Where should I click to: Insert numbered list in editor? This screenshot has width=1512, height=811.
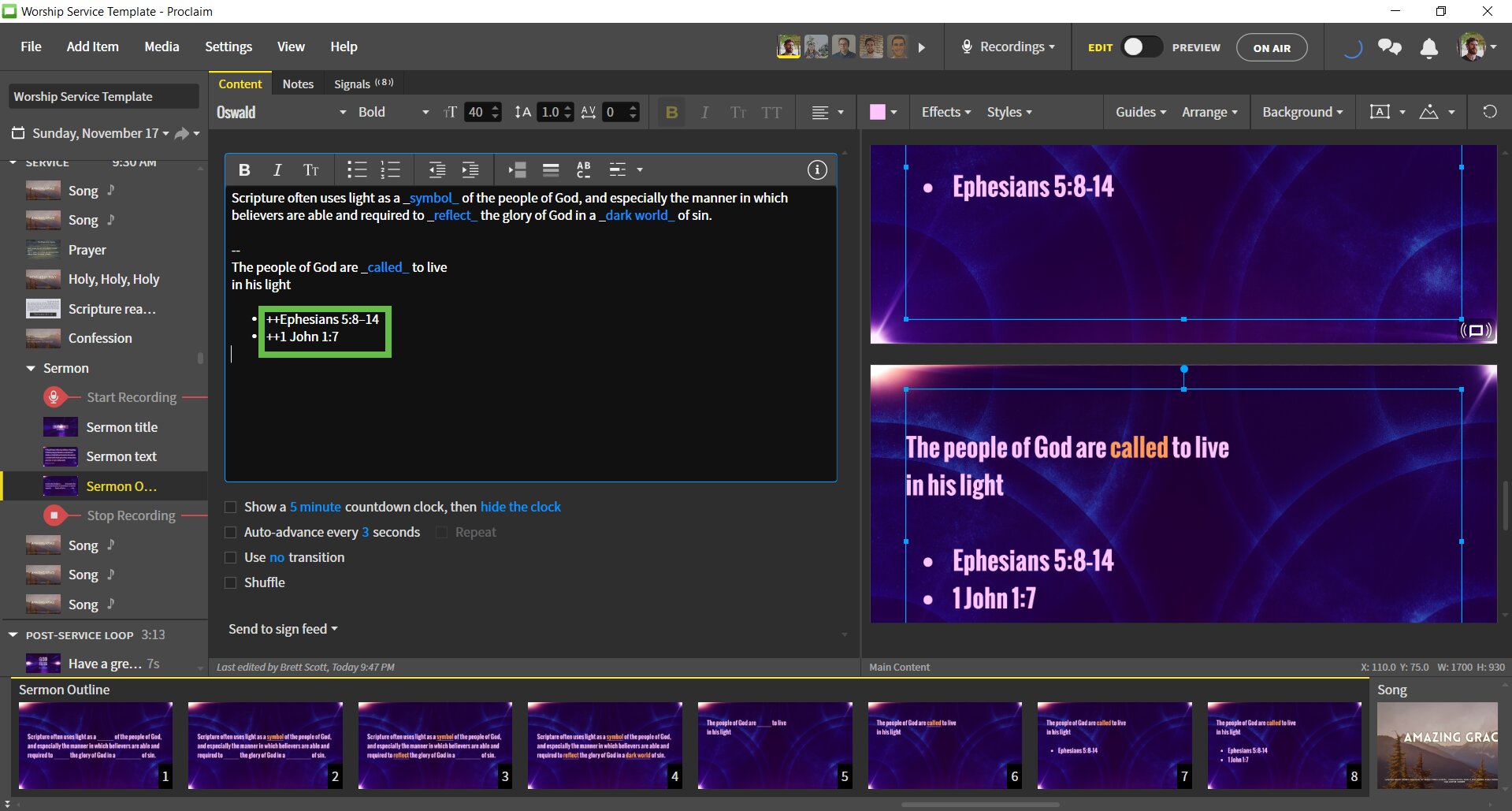click(x=391, y=169)
